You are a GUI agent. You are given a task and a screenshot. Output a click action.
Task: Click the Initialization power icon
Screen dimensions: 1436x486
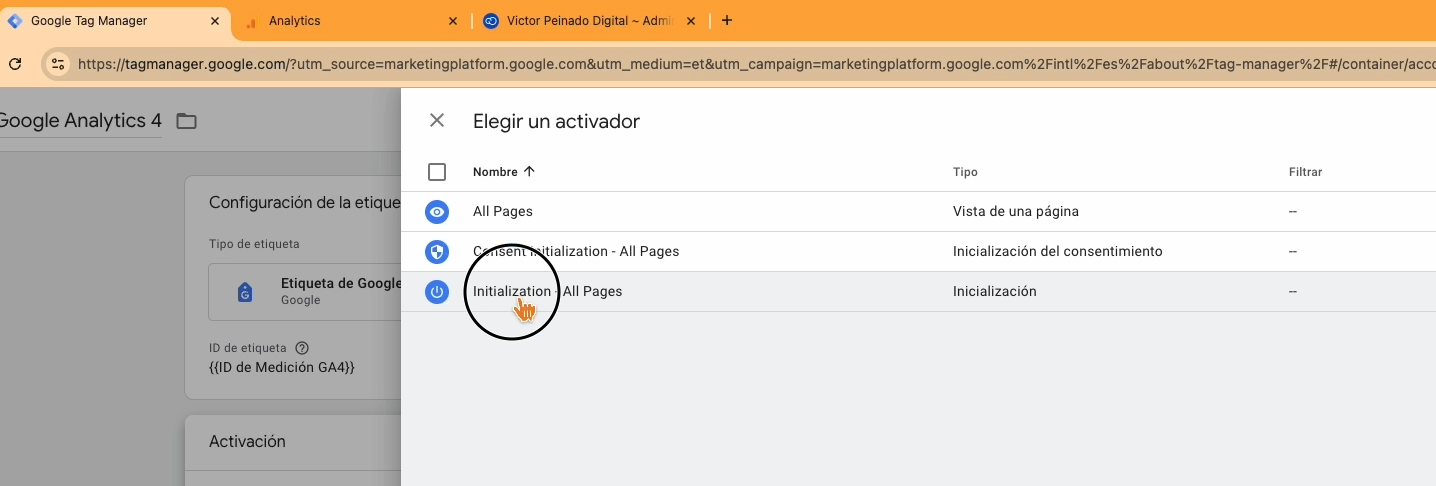tap(437, 292)
